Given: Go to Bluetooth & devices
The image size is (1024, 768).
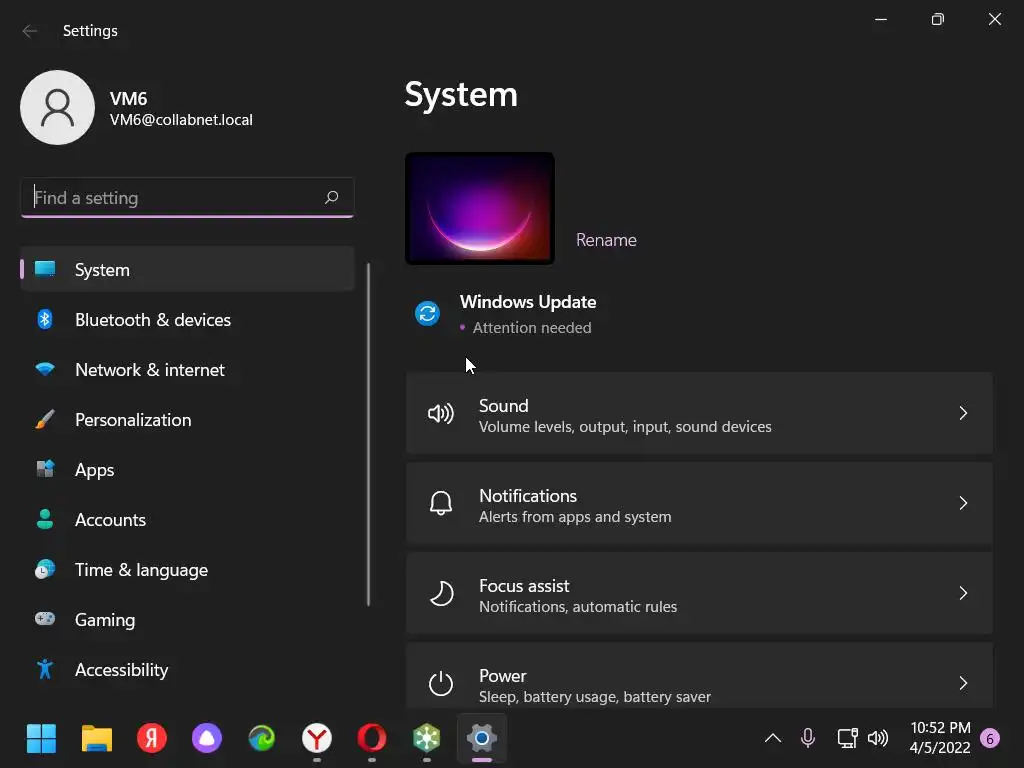Looking at the screenshot, I should [187, 319].
